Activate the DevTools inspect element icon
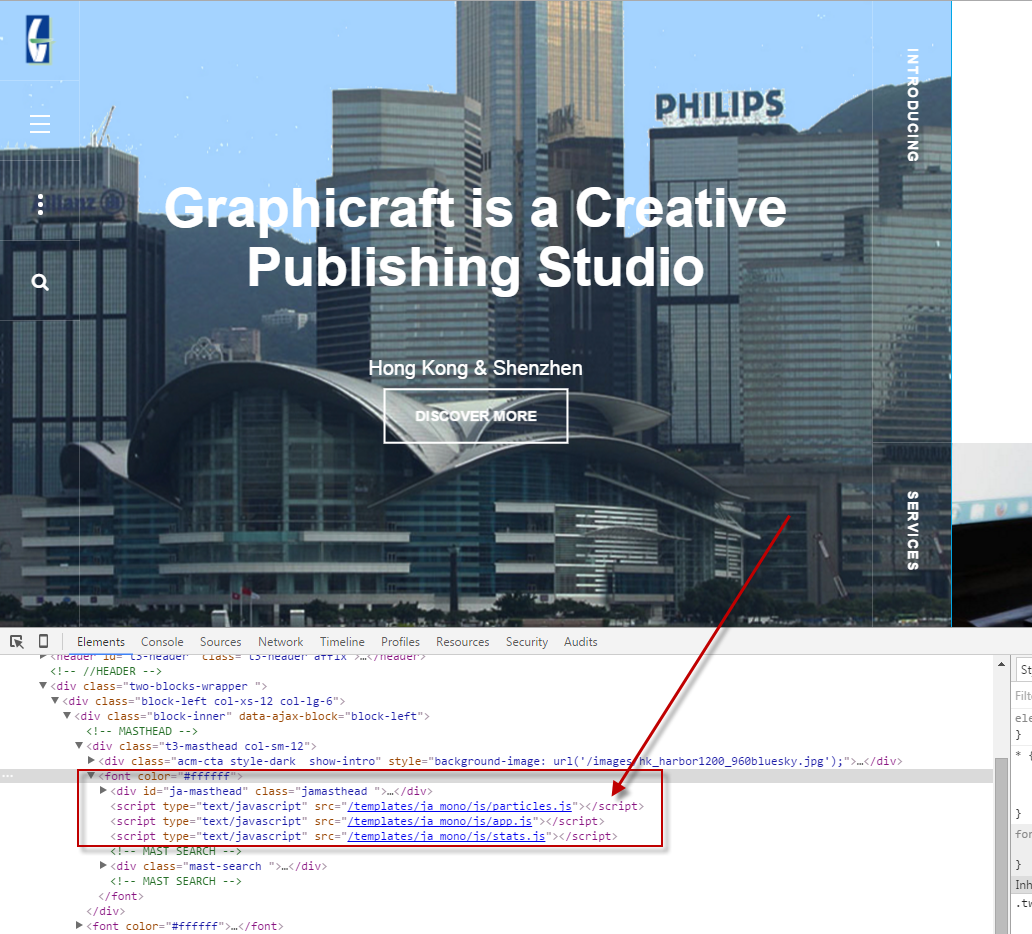The width and height of the screenshot is (1032, 934). tap(17, 642)
